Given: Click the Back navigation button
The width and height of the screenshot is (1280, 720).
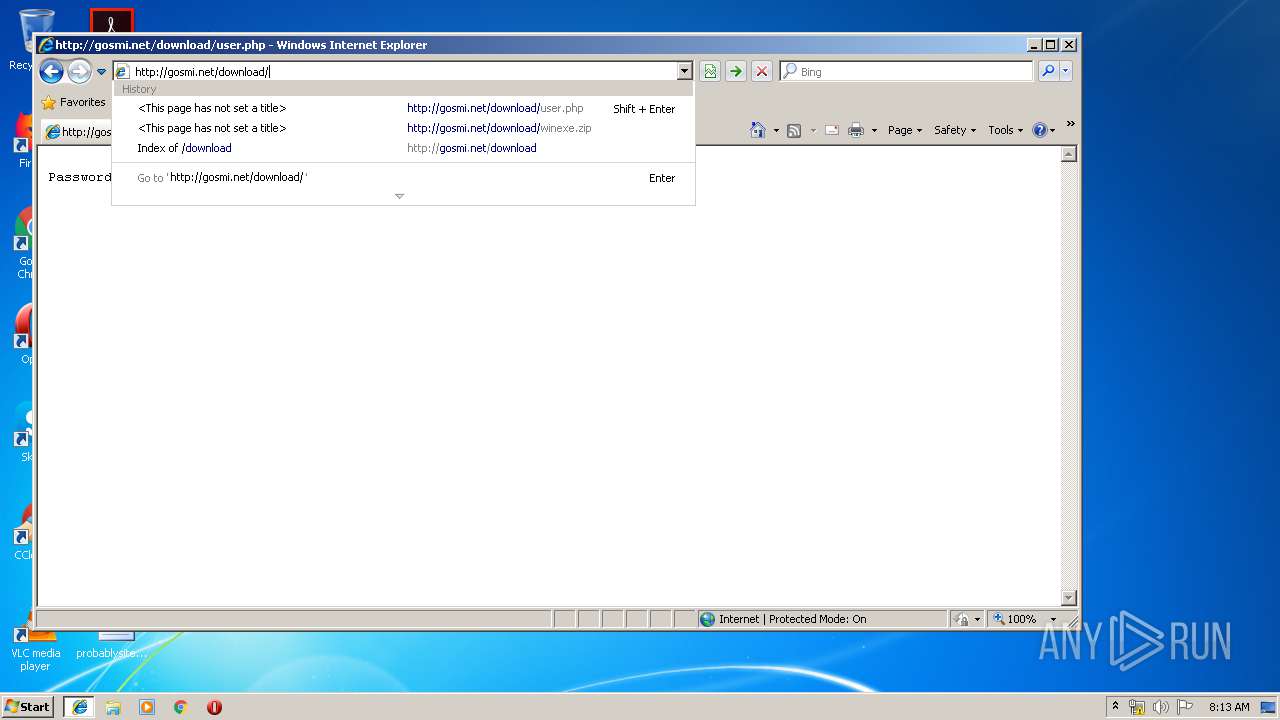Looking at the screenshot, I should [51, 71].
